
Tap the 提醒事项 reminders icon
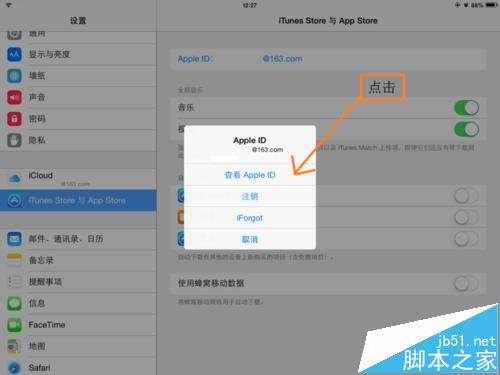14,282
